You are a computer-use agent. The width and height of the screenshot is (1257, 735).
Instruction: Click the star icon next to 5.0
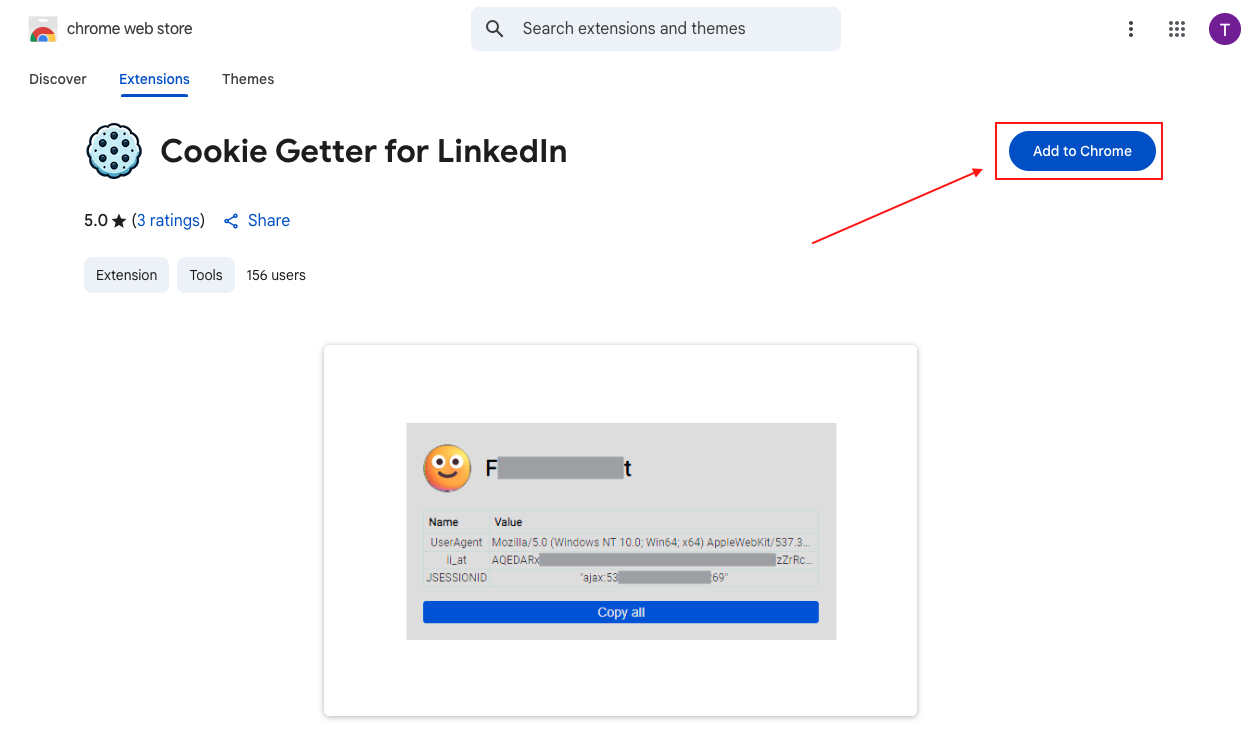119,221
